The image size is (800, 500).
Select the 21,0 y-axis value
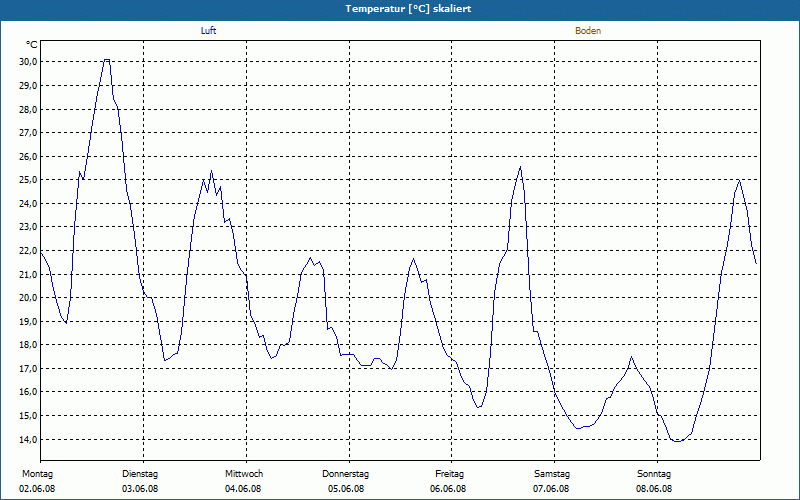(x=29, y=274)
